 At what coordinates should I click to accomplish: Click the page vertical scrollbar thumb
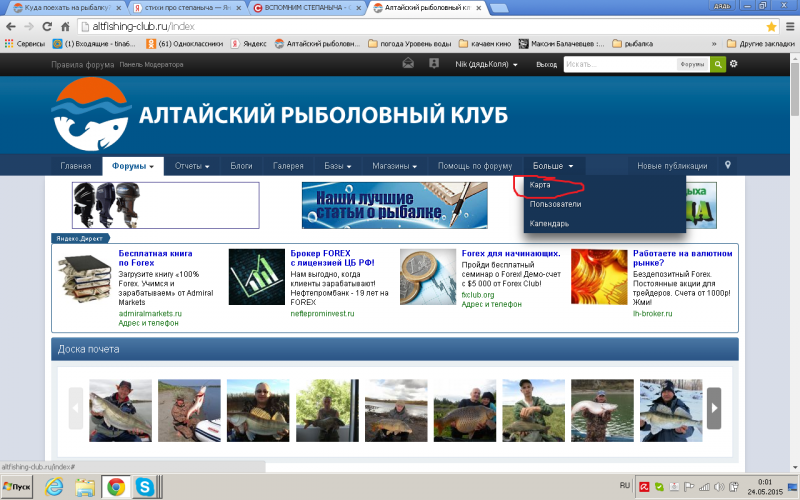(795, 89)
